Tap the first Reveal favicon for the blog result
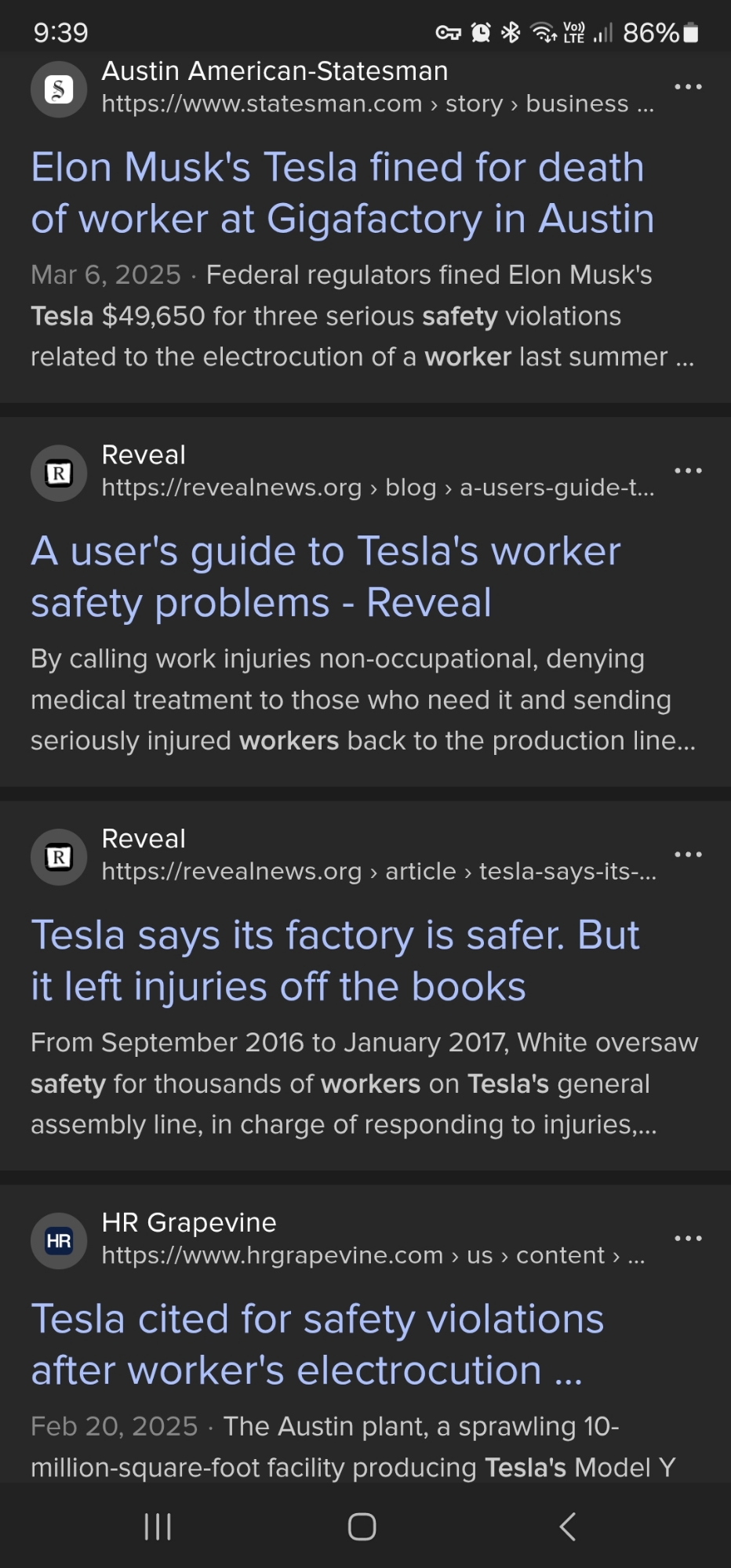The image size is (731, 1568). pyautogui.click(x=59, y=473)
